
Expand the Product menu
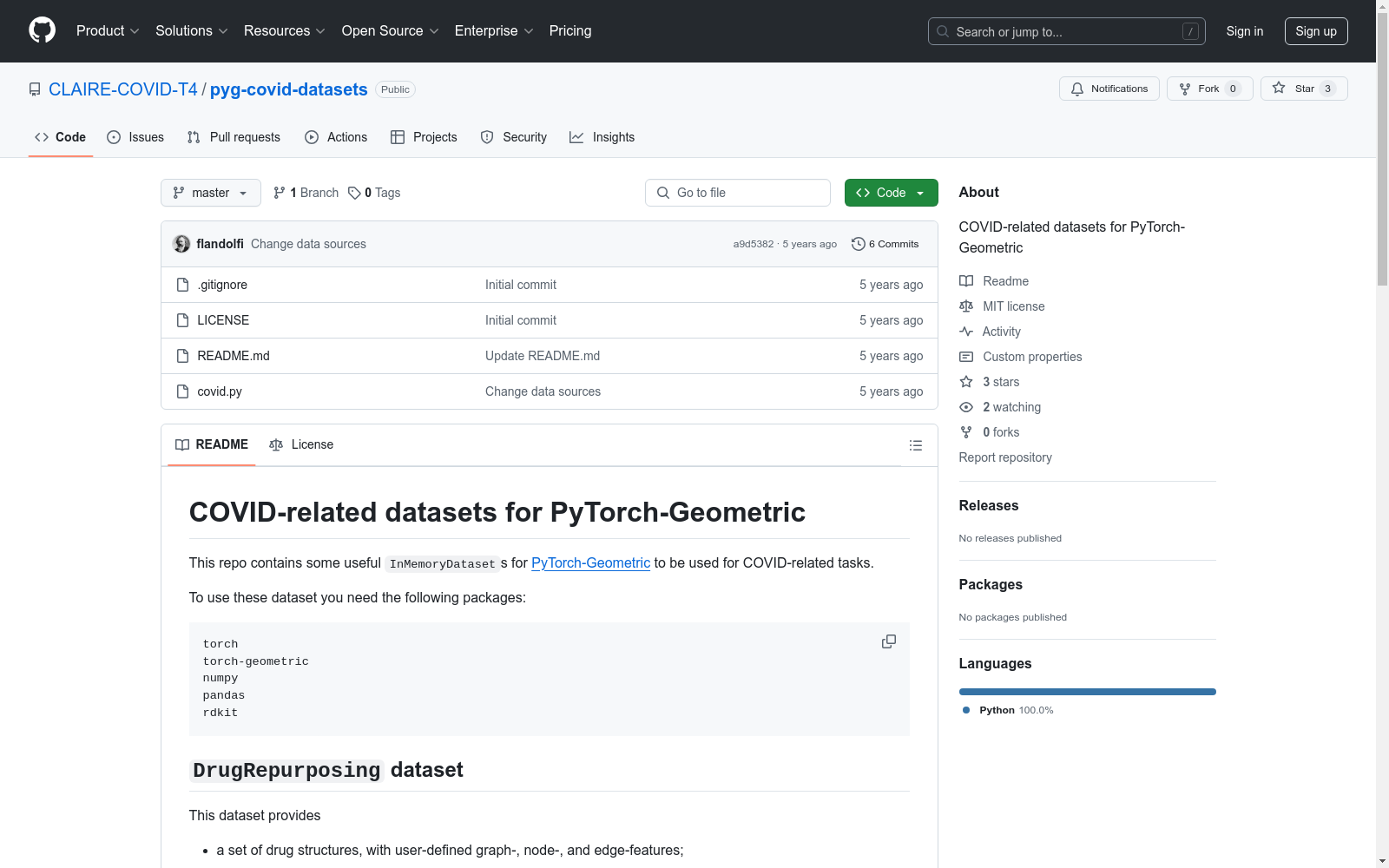(108, 30)
